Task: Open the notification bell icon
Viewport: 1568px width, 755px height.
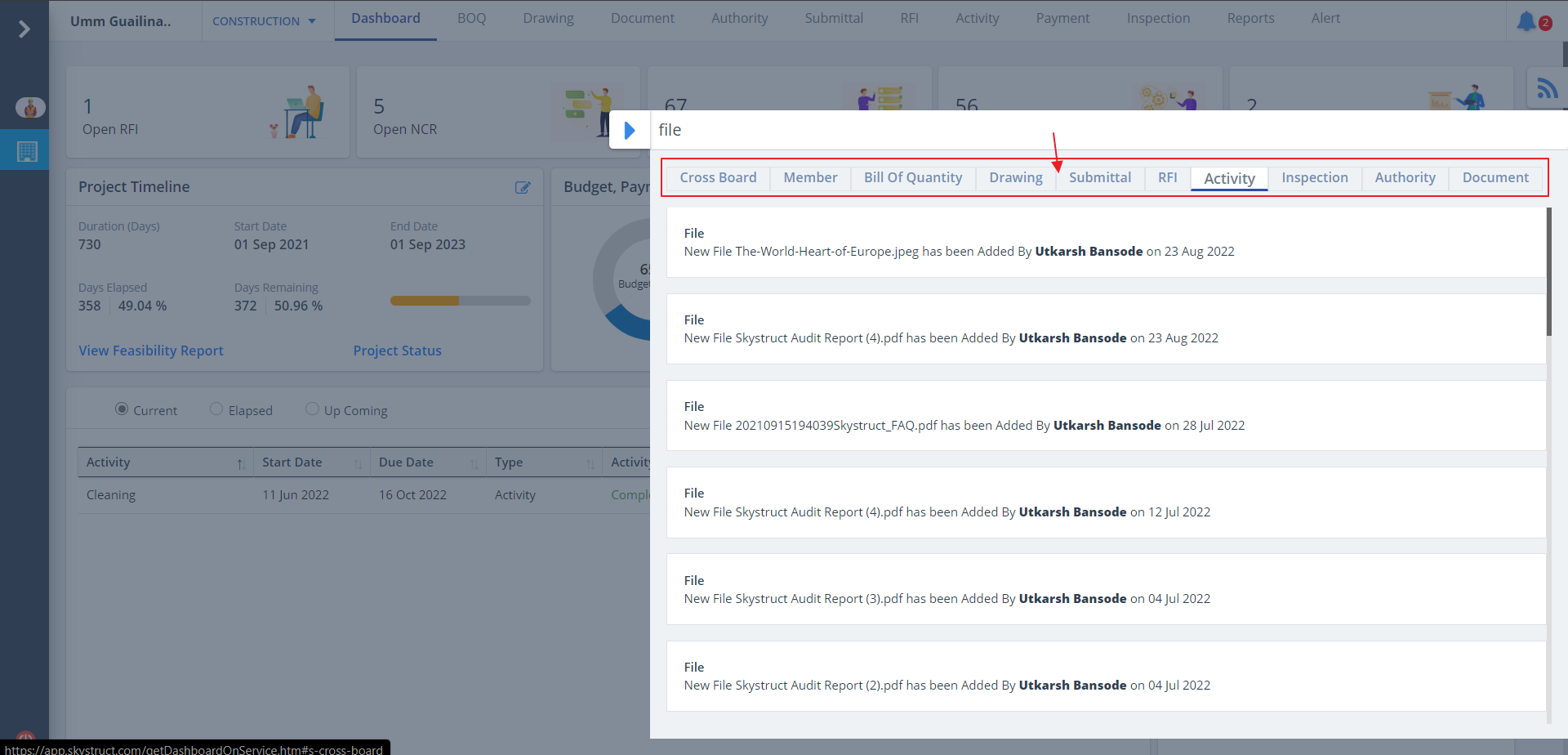Action: click(1526, 21)
